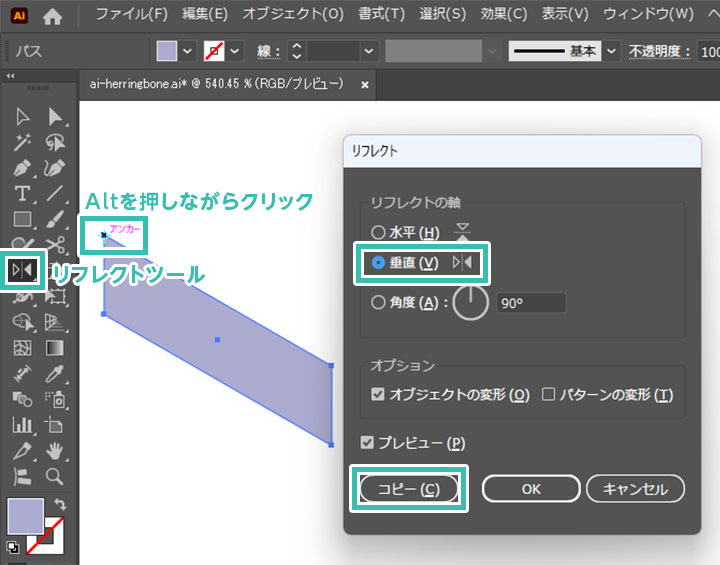
Task: Select the Reflect tool in the toolbar
Action: 23,269
